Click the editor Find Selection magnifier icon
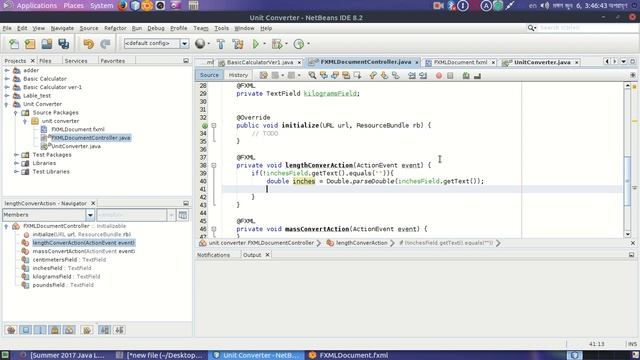640x360 pixels. click(312, 76)
